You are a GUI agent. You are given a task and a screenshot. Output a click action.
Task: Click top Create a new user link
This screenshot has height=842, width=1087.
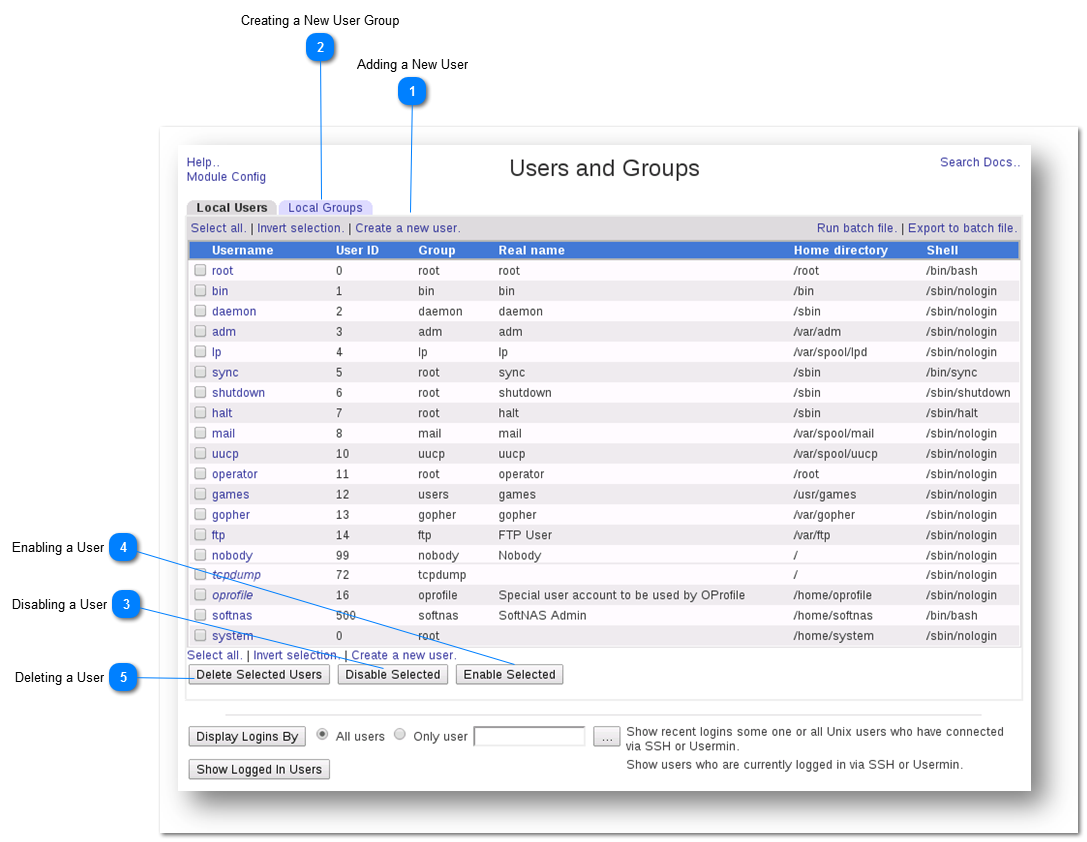[x=408, y=228]
